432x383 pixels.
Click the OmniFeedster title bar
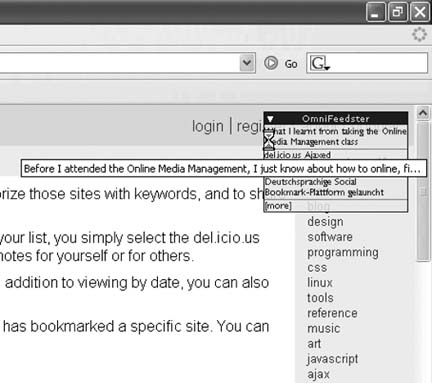[x=336, y=118]
